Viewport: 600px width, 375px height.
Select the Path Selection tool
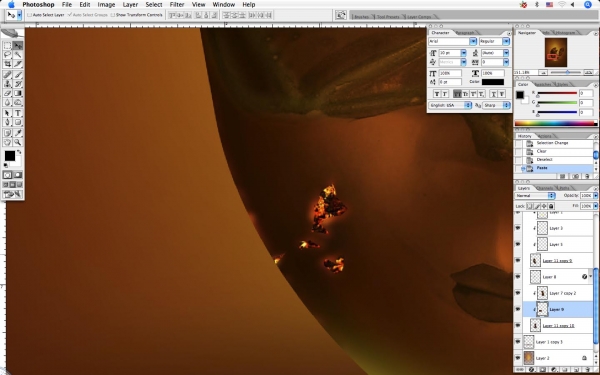(7, 113)
